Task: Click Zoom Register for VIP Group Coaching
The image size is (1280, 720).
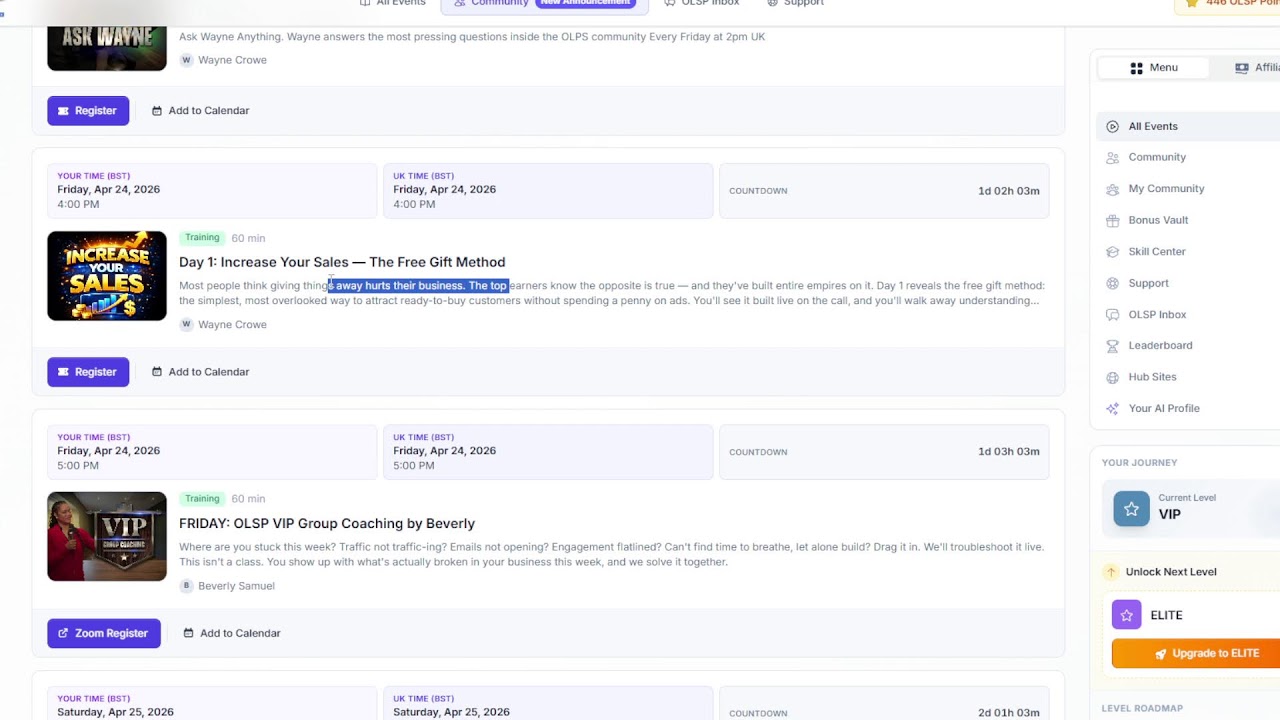Action: click(104, 633)
